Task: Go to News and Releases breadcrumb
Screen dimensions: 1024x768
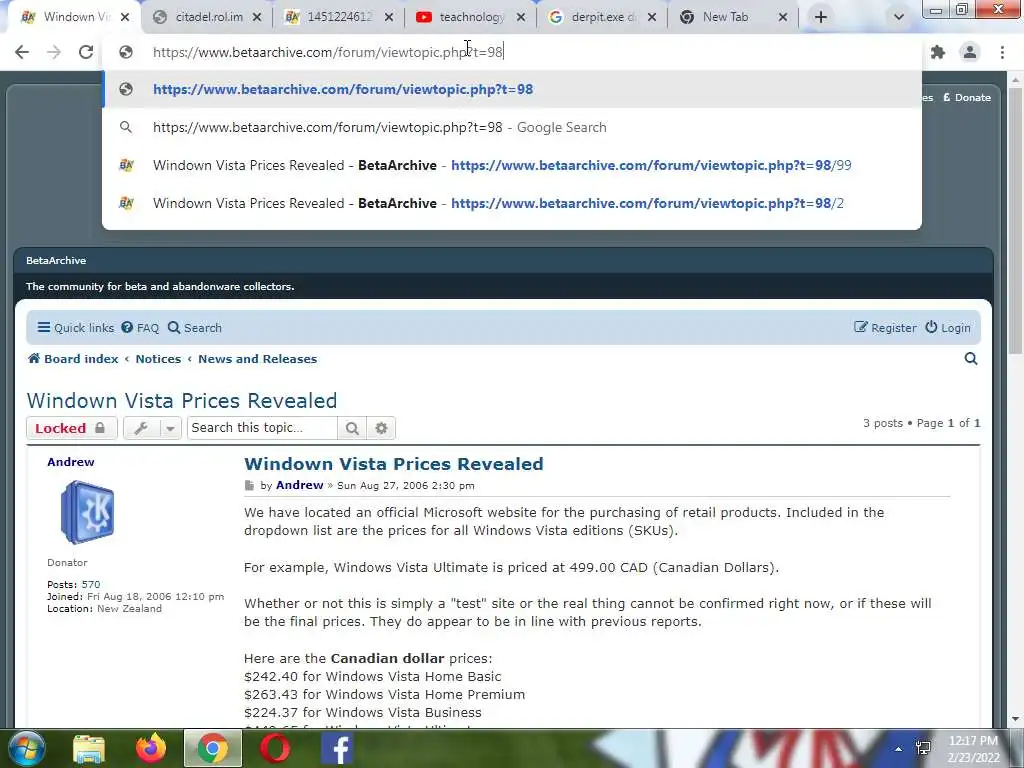Action: click(x=257, y=359)
